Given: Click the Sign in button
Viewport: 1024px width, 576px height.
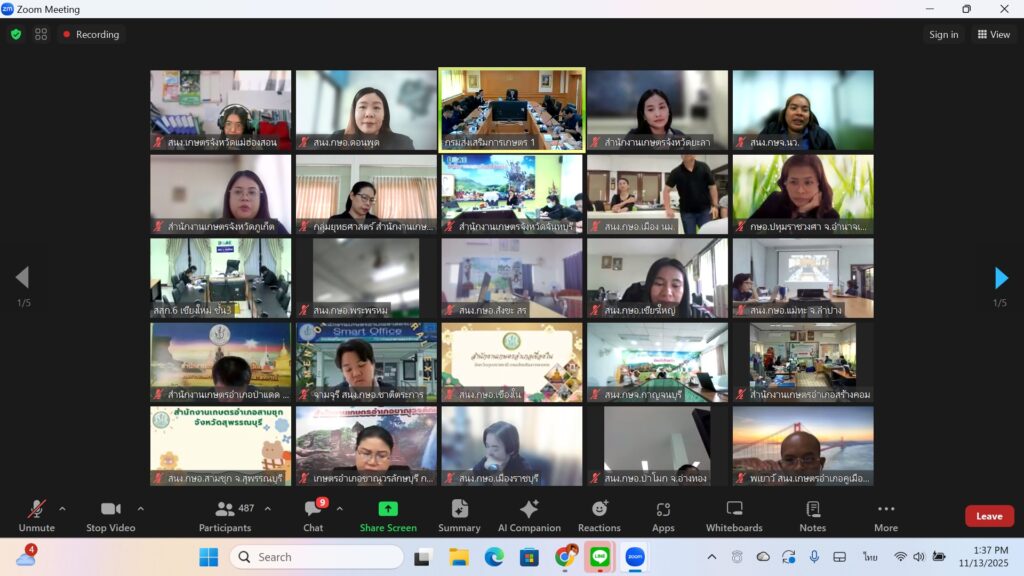Looking at the screenshot, I should click(943, 34).
